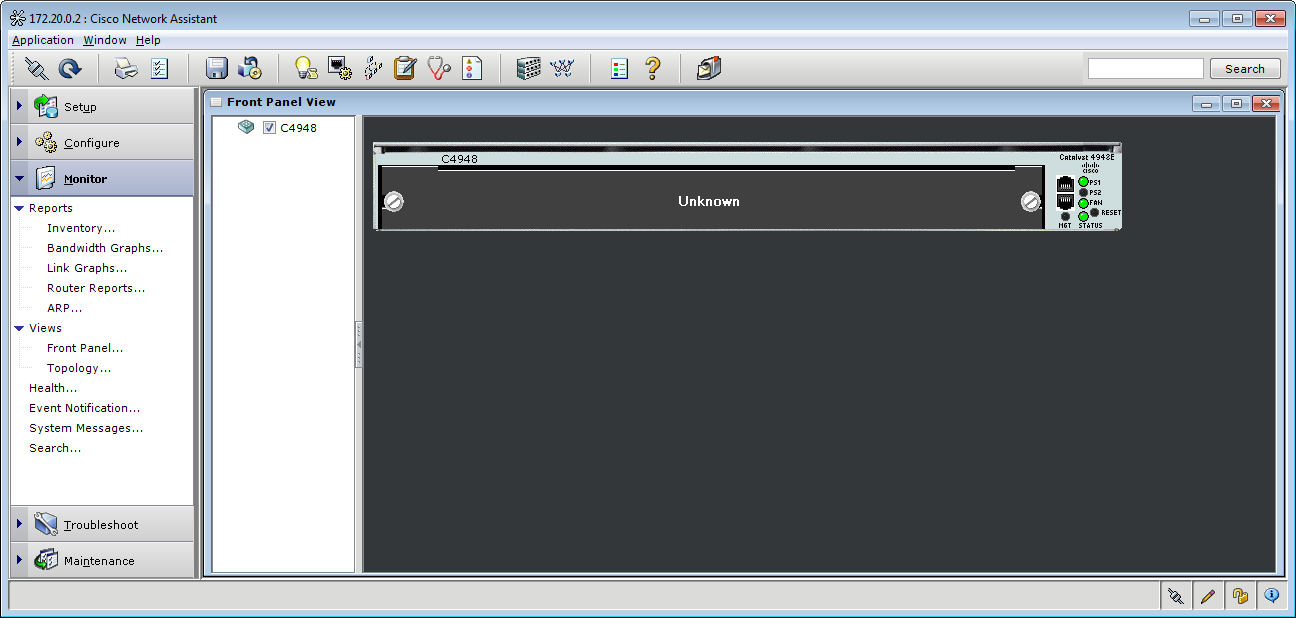
Task: Click the VLANs toolbar icon
Action: click(373, 68)
